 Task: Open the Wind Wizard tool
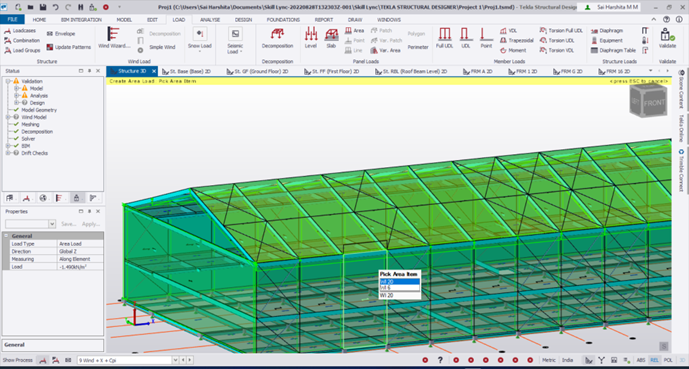coord(114,38)
